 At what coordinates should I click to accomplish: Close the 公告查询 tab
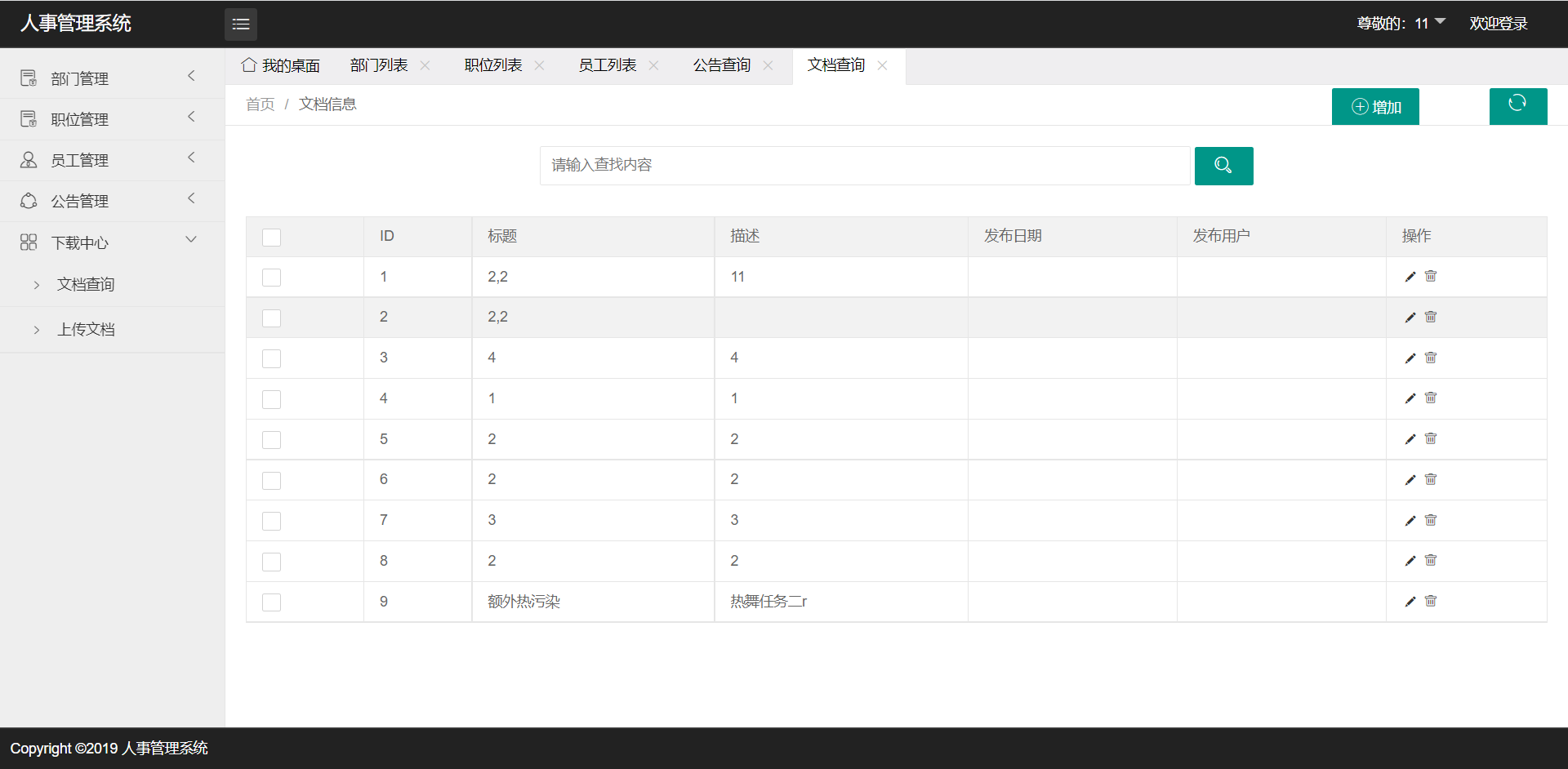[768, 65]
